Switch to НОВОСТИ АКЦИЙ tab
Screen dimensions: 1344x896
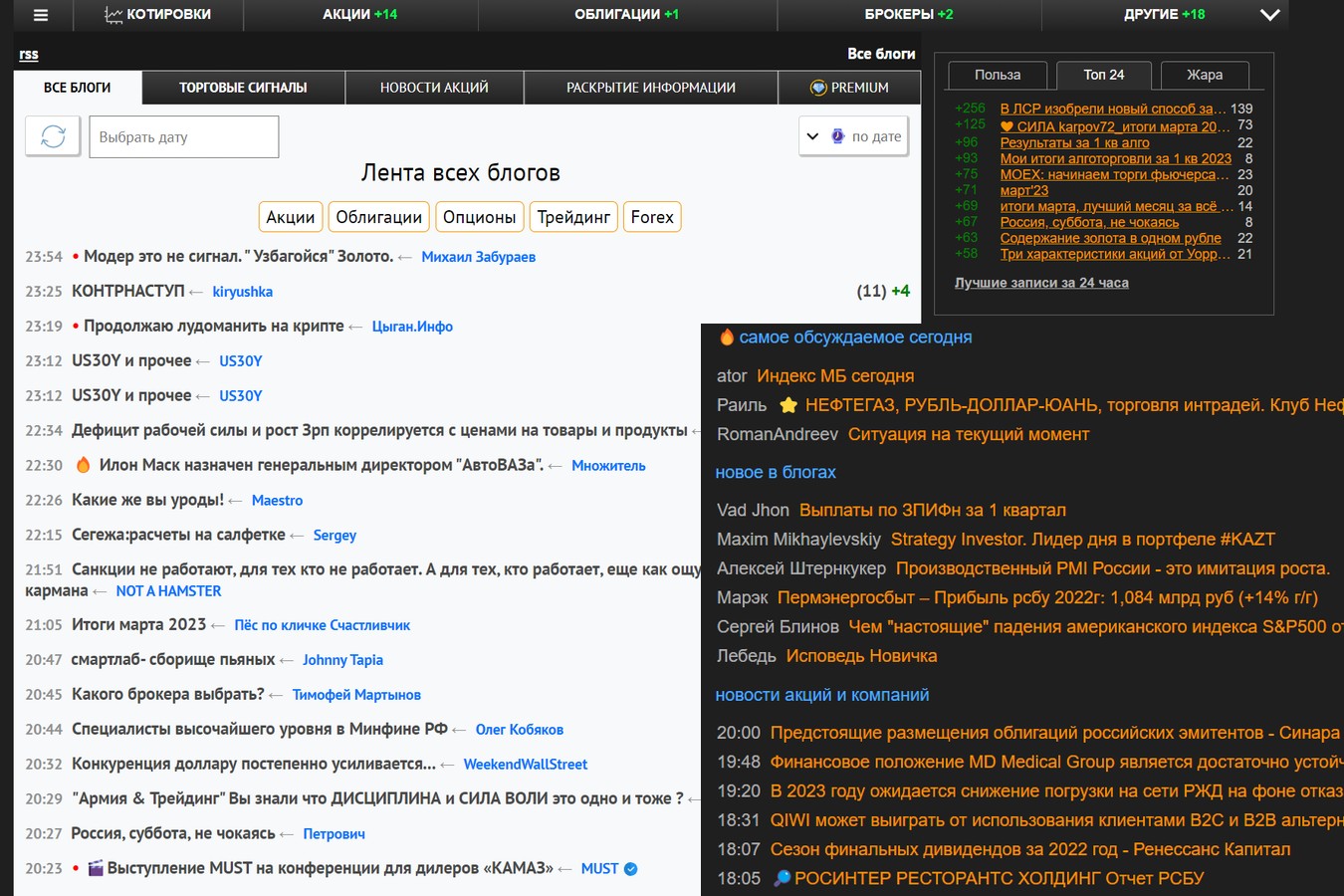point(434,88)
